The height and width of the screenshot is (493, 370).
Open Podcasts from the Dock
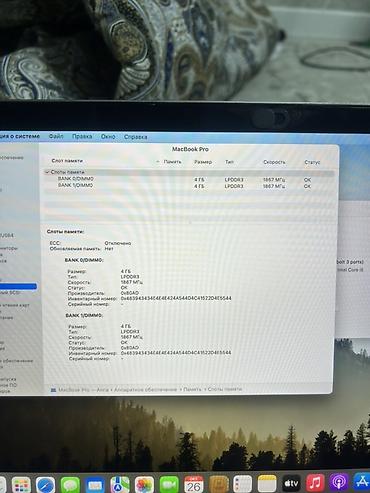click(x=339, y=482)
